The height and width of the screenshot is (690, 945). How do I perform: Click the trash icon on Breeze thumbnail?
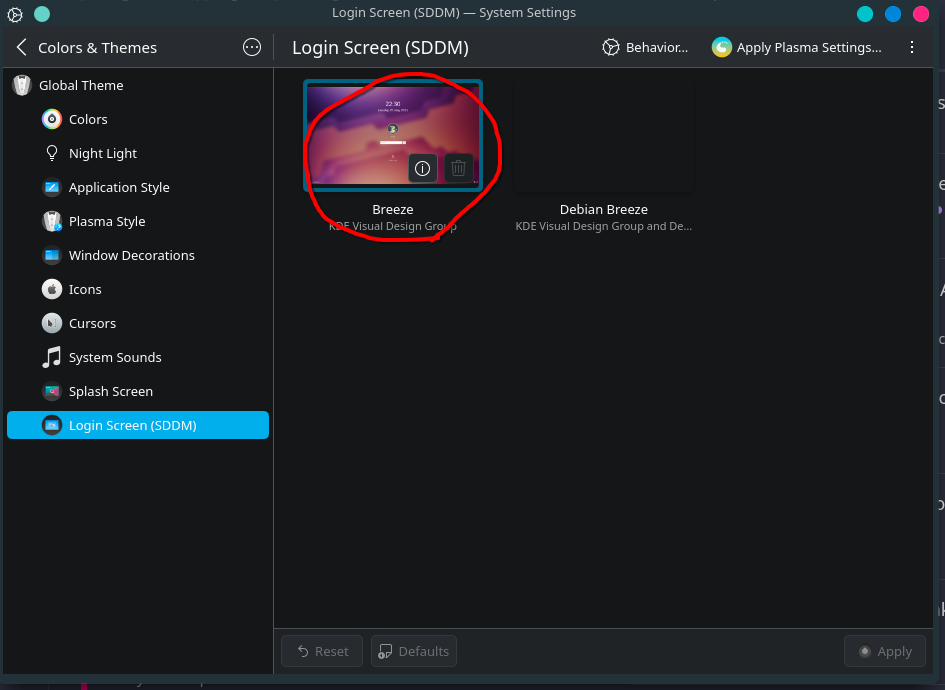(459, 168)
